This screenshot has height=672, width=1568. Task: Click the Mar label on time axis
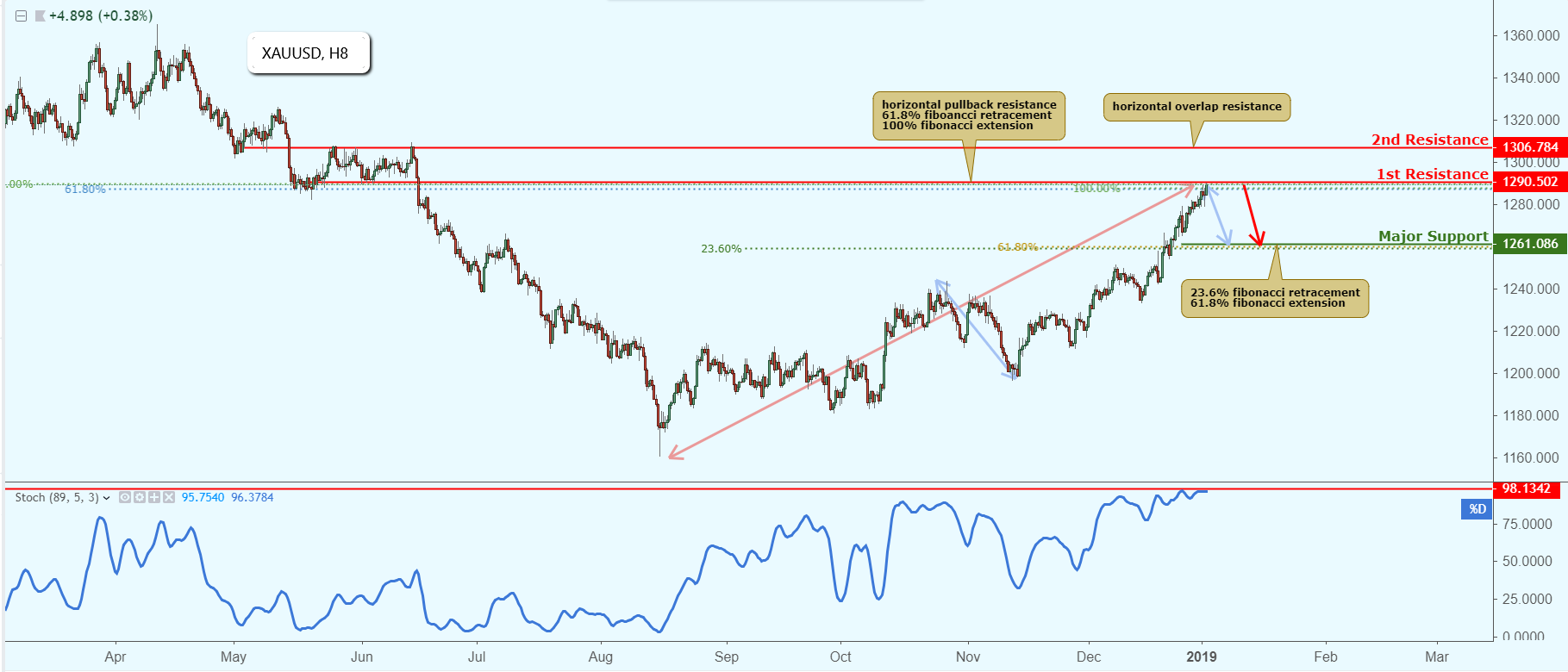coord(1437,656)
